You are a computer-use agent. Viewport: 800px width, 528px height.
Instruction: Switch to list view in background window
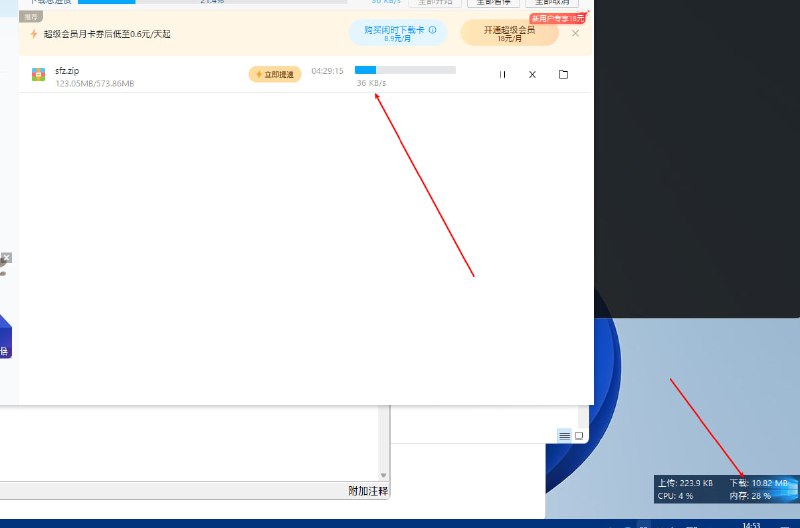(564, 436)
